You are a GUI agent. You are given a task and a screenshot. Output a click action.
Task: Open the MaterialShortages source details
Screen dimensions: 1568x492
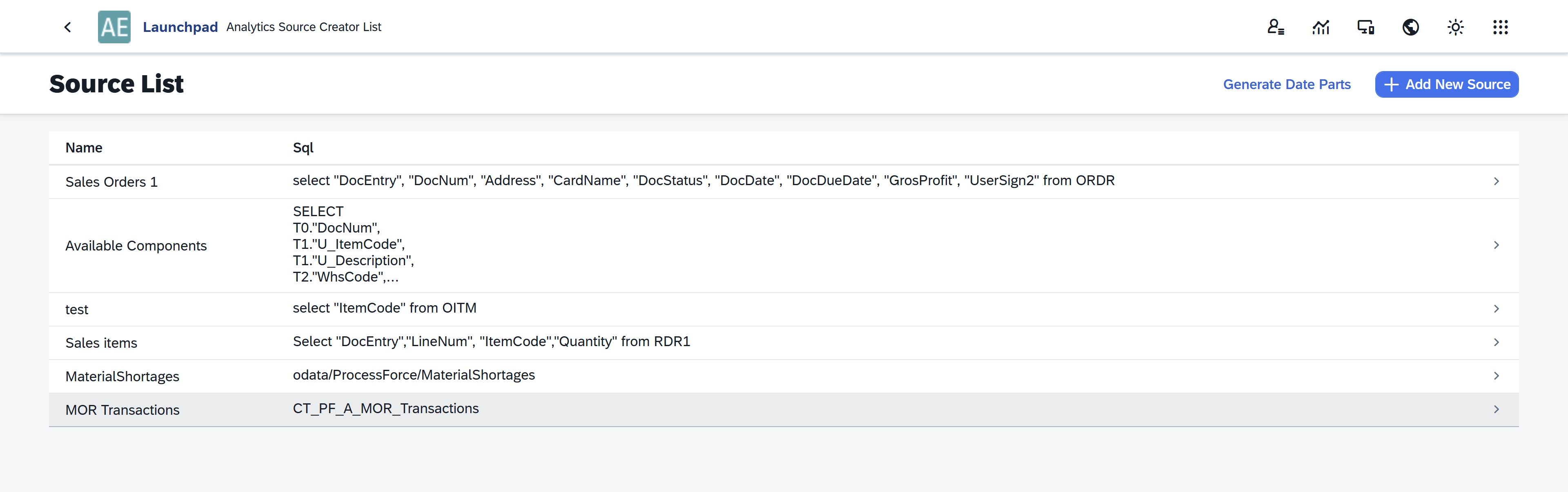click(1497, 376)
